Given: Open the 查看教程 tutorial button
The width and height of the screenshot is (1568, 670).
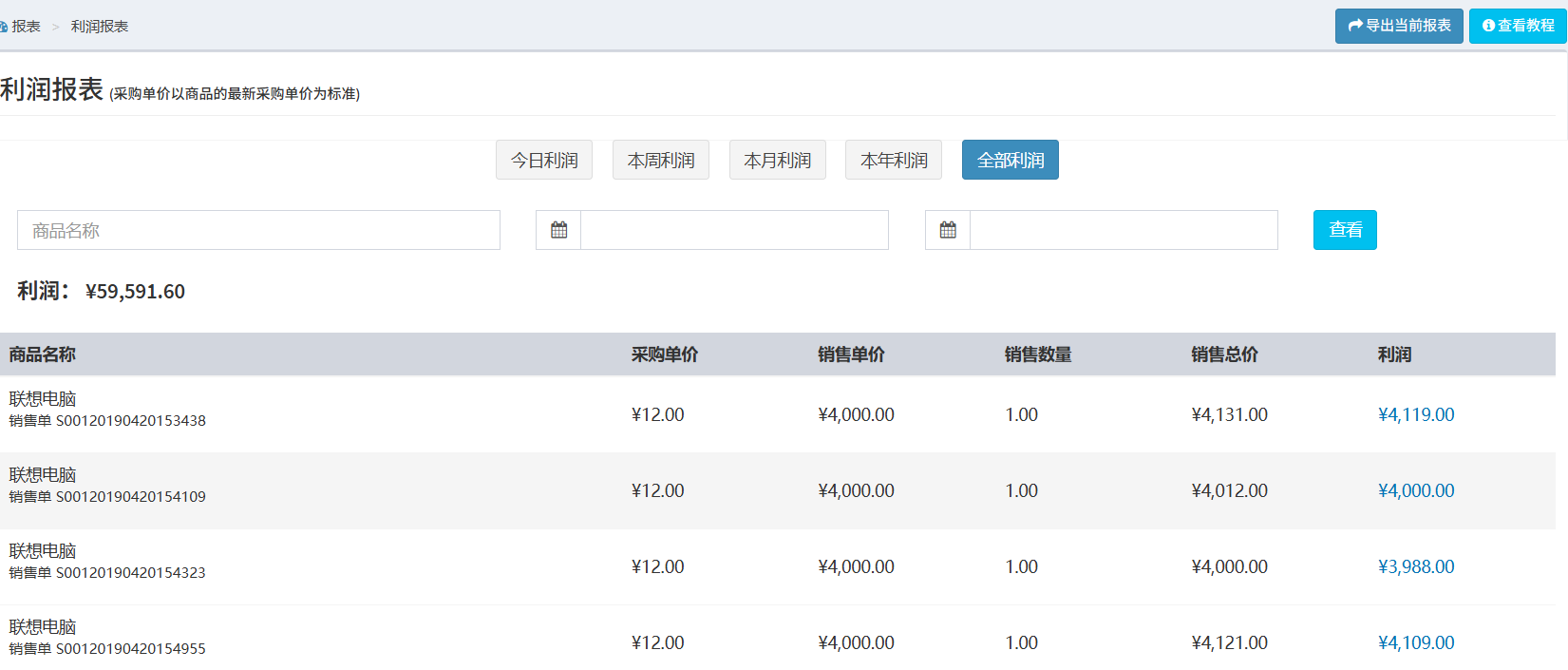Looking at the screenshot, I should pyautogui.click(x=1517, y=26).
